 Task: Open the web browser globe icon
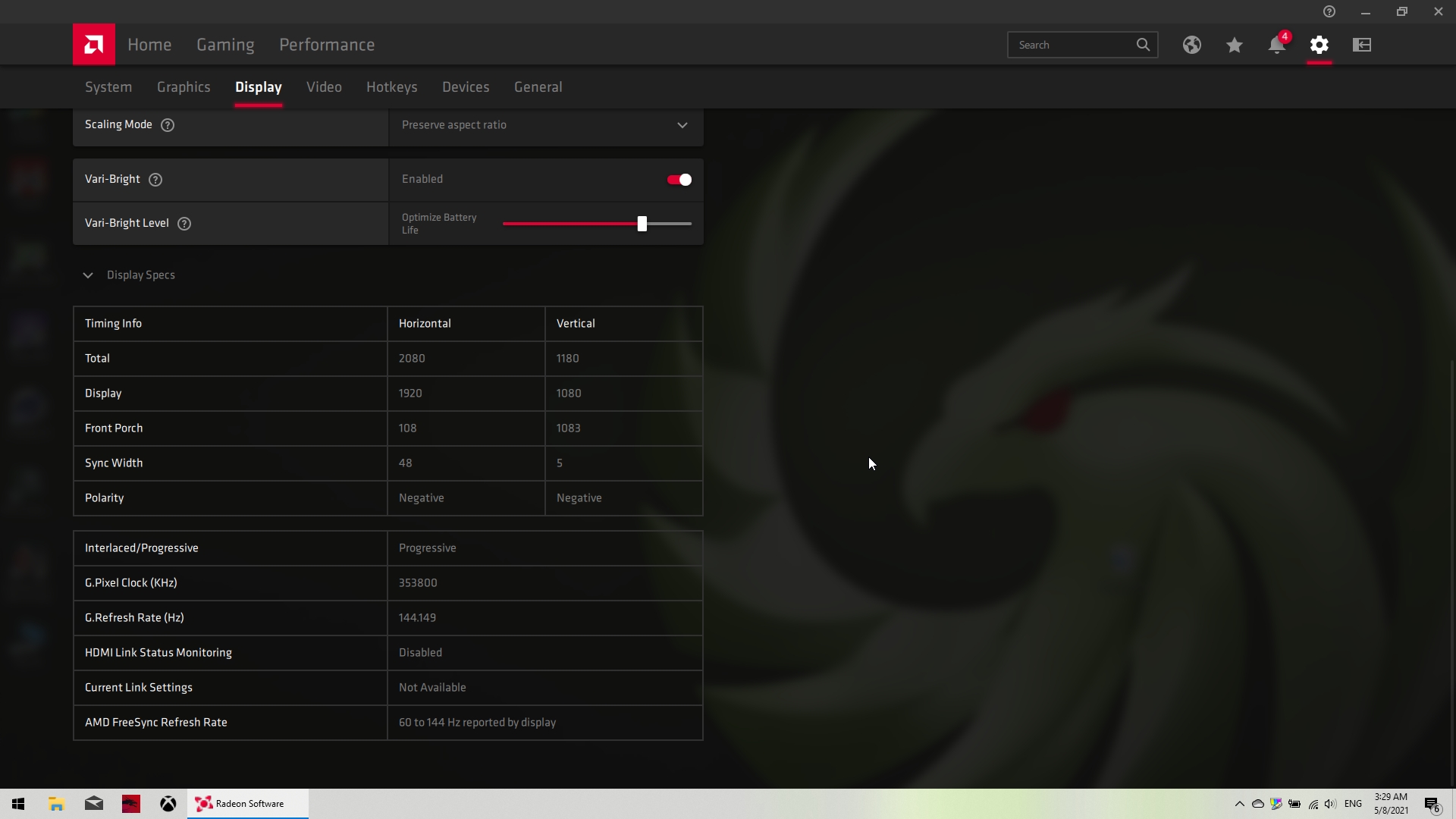point(1192,45)
